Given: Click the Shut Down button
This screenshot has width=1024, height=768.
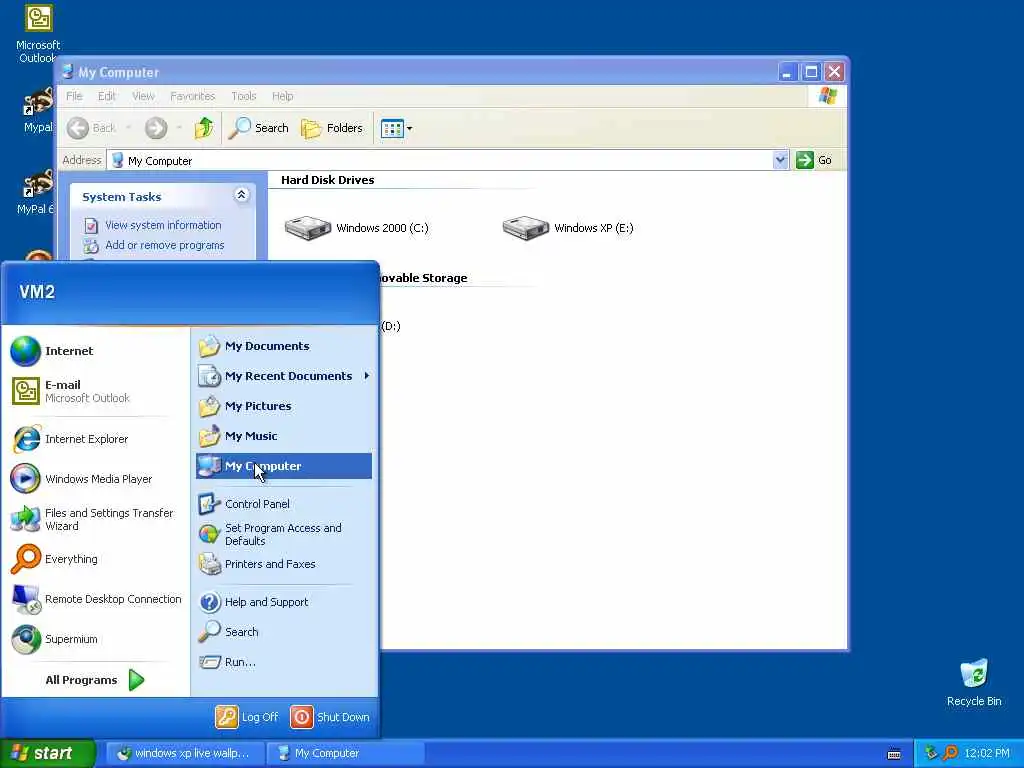Looking at the screenshot, I should pos(330,716).
